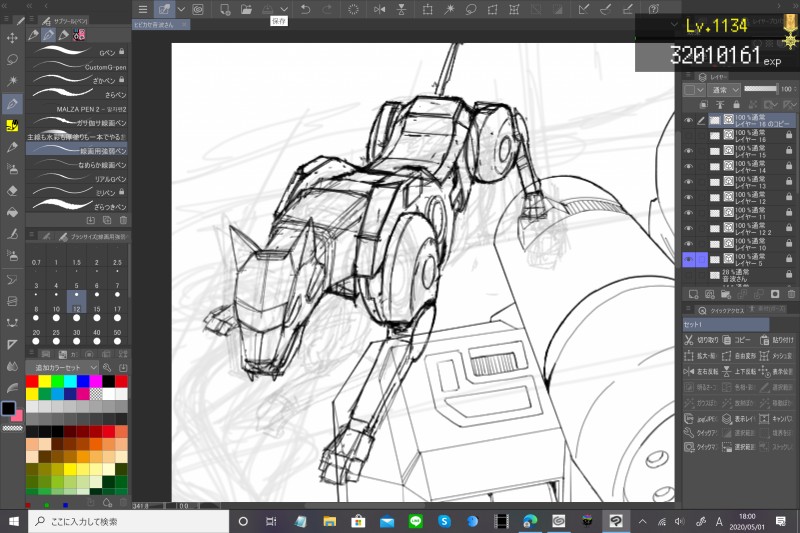Screen dimensions: 800x533
Task: Select the Move layer tool
Action: click(13, 37)
